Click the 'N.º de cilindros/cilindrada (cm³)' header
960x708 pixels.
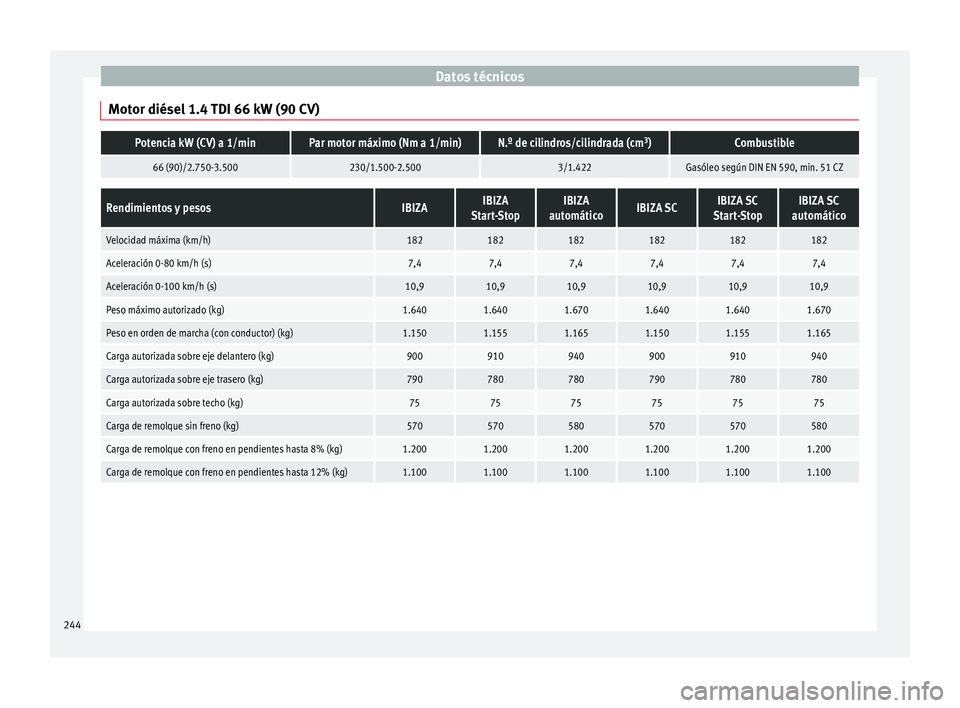pyautogui.click(x=574, y=143)
